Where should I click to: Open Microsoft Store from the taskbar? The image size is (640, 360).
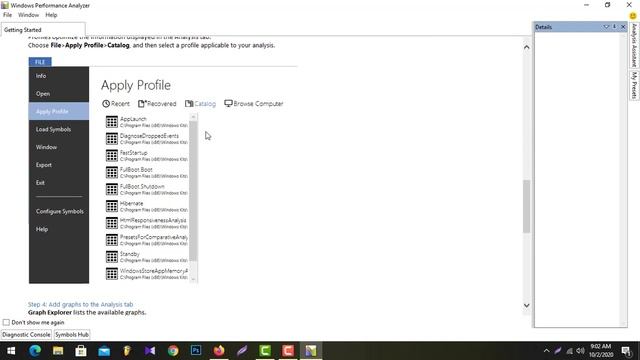tap(81, 351)
